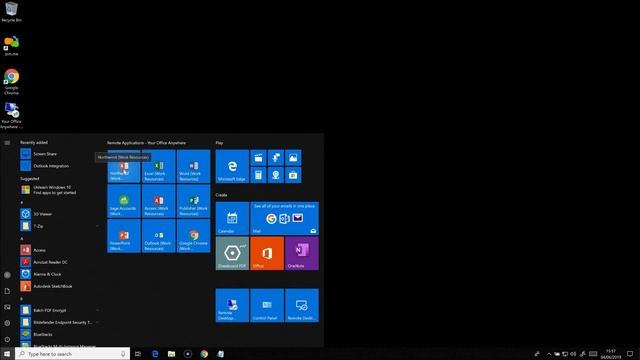Select the Recycle Bin desktop icon

pos(11,11)
